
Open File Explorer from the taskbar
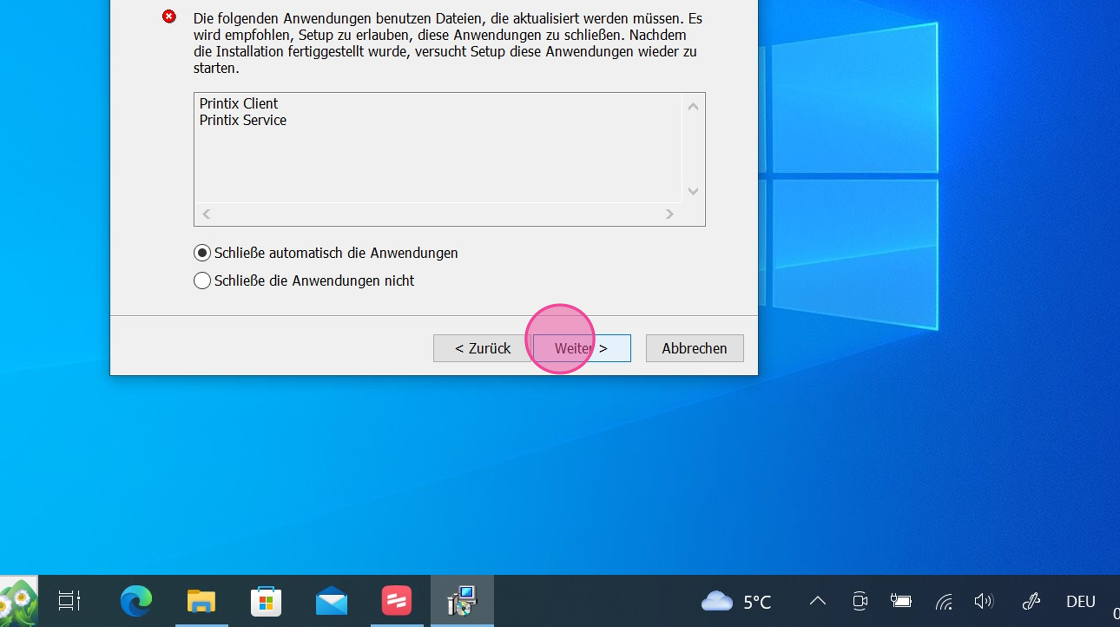click(x=201, y=601)
